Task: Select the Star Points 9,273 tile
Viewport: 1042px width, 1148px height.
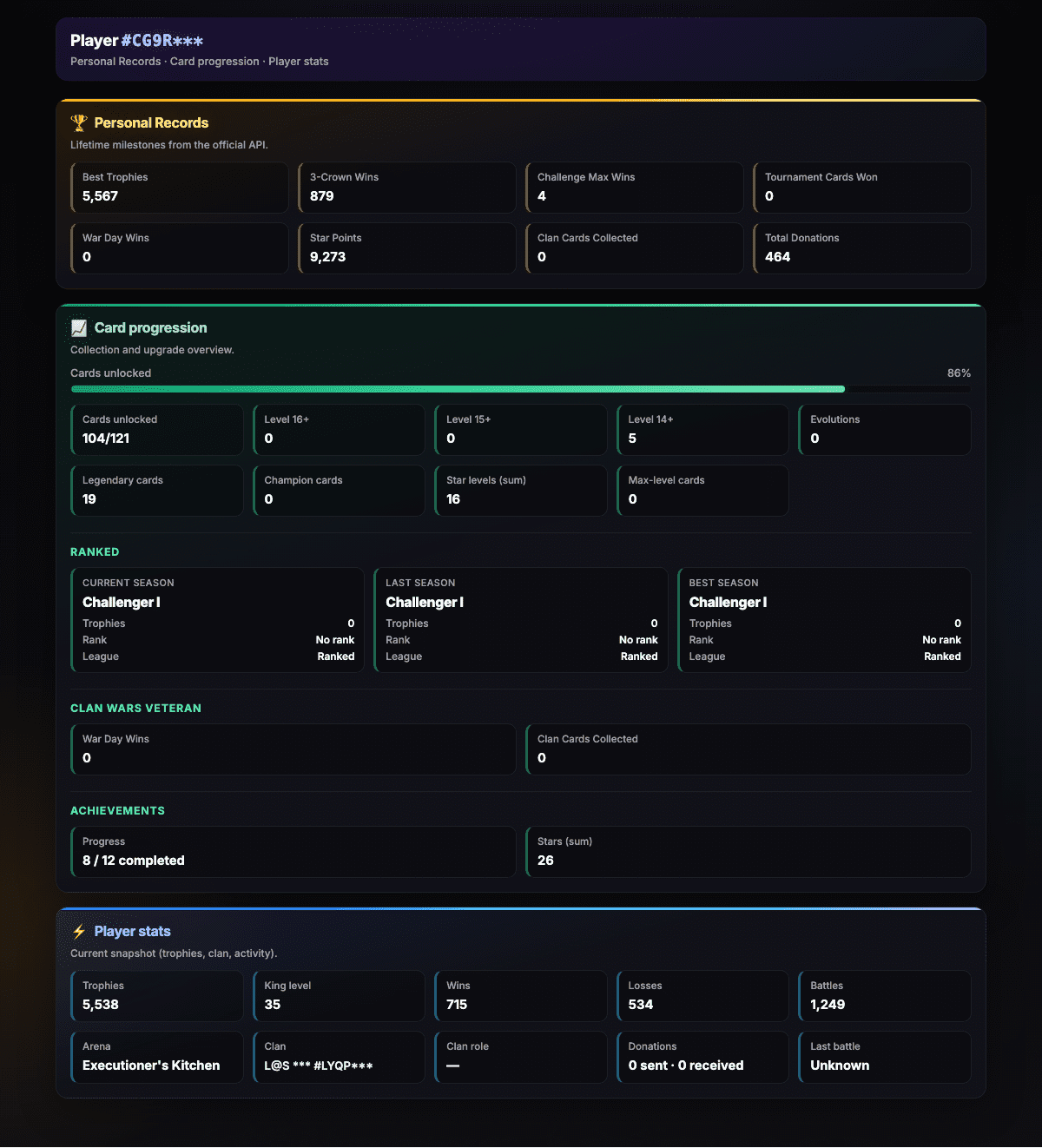Action: 407,248
